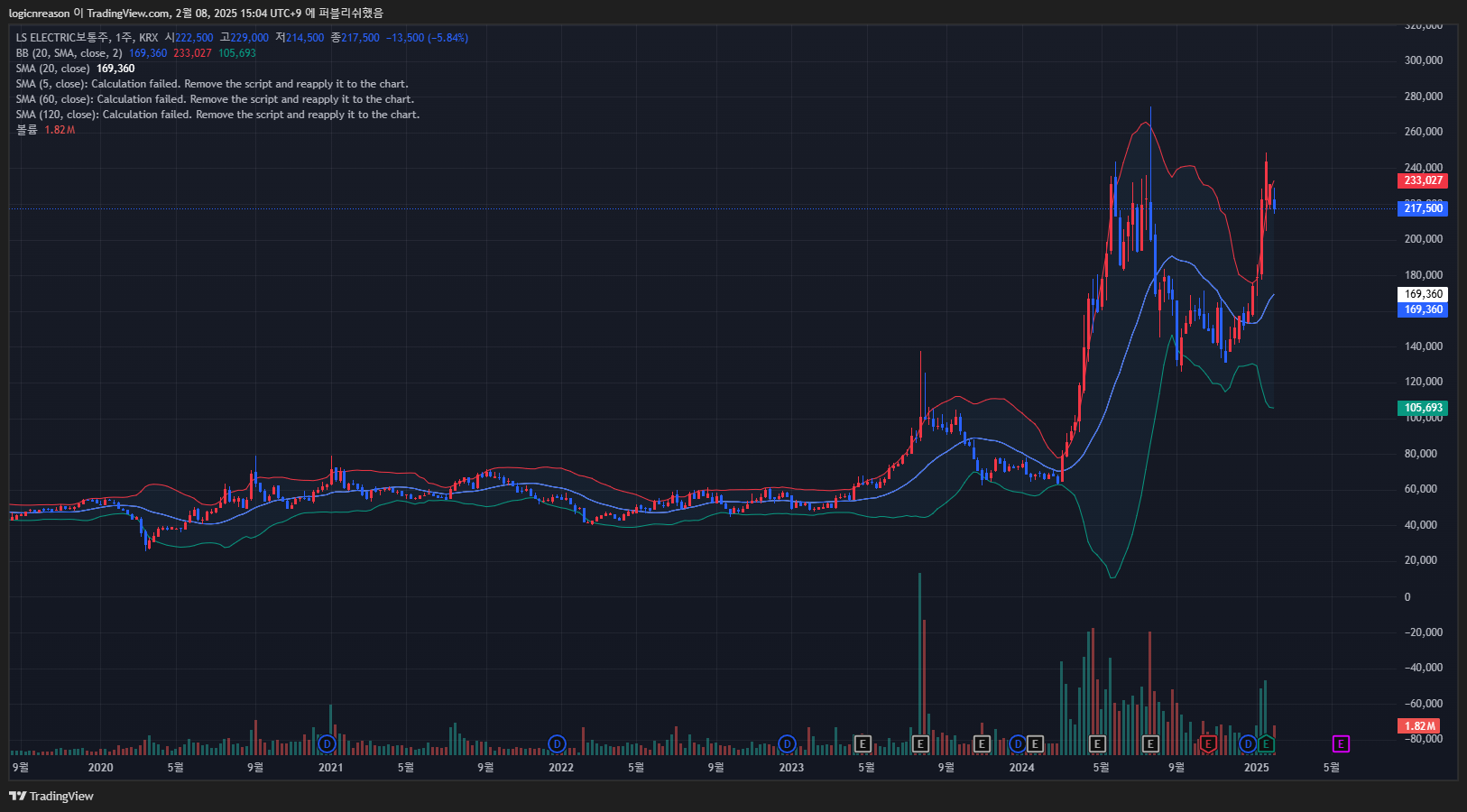Click the 20,000 price axis label
Image resolution: width=1467 pixels, height=812 pixels.
1420,560
